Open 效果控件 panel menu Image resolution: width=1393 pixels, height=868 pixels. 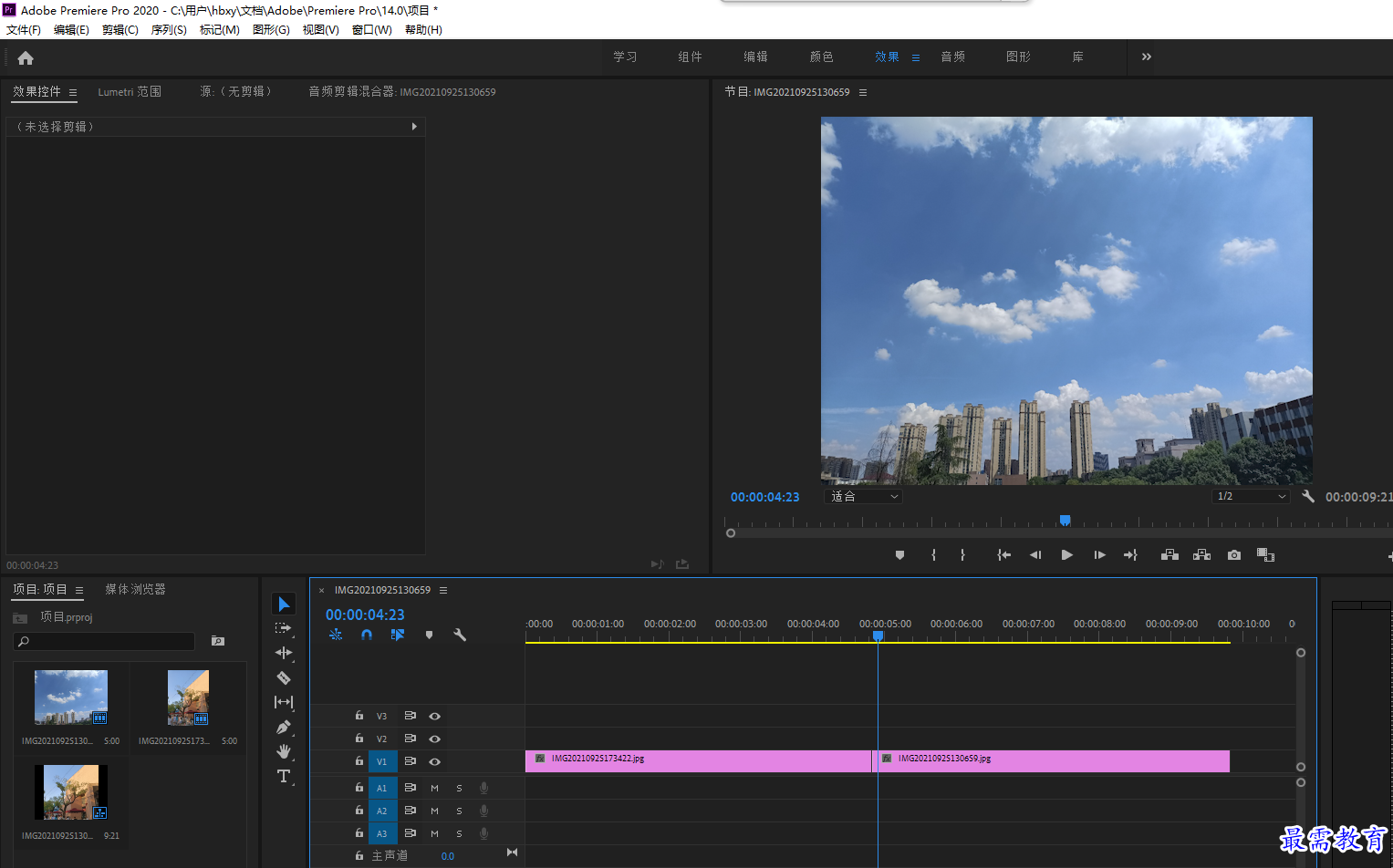point(73,92)
